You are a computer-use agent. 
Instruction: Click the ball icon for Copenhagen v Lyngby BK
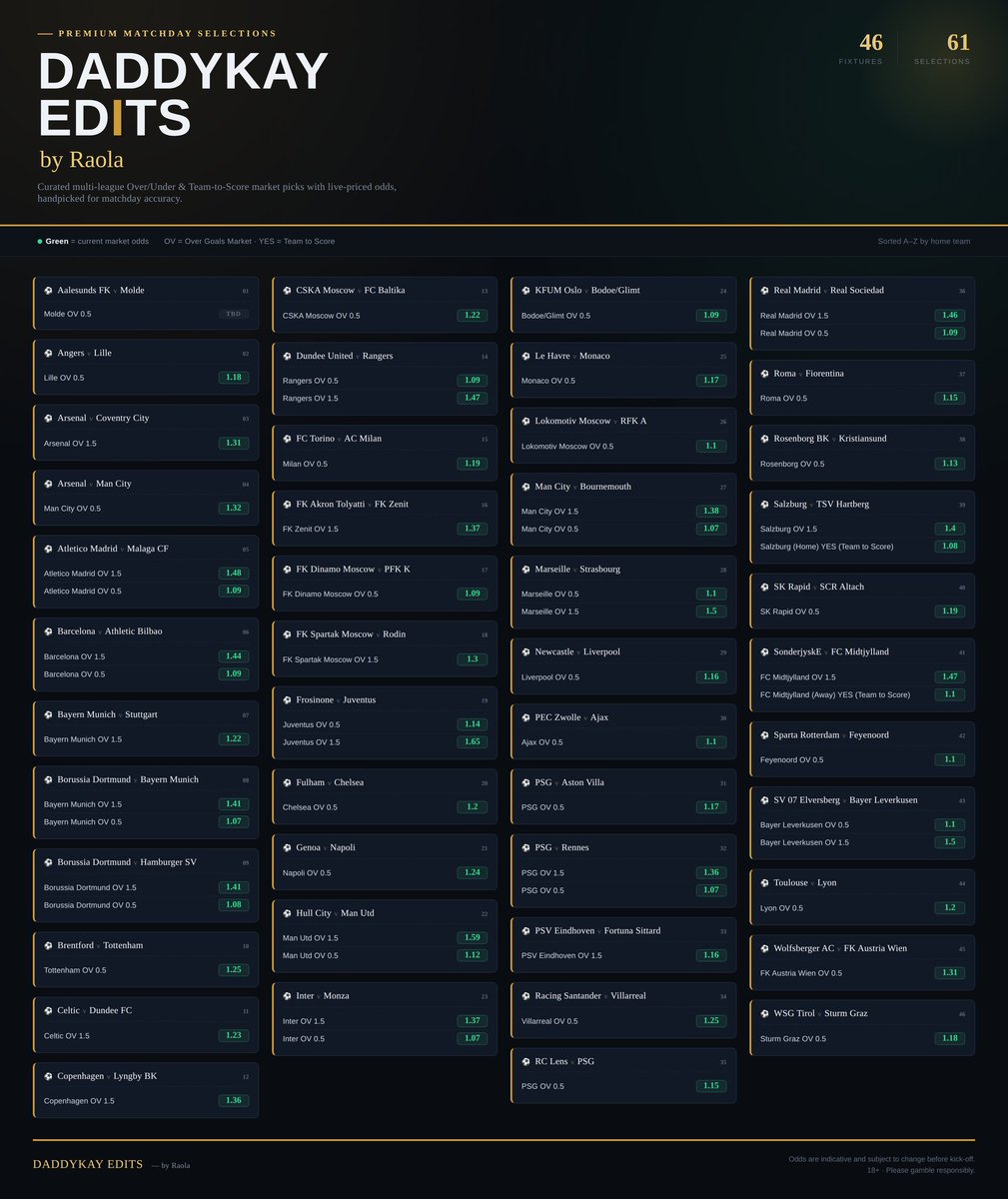point(48,1076)
